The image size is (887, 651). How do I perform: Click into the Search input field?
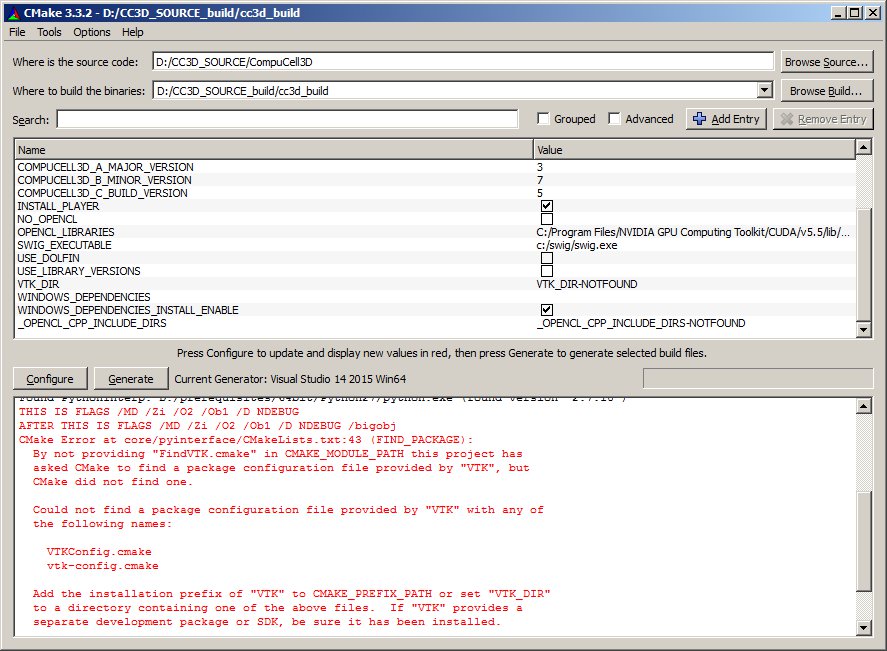(287, 120)
